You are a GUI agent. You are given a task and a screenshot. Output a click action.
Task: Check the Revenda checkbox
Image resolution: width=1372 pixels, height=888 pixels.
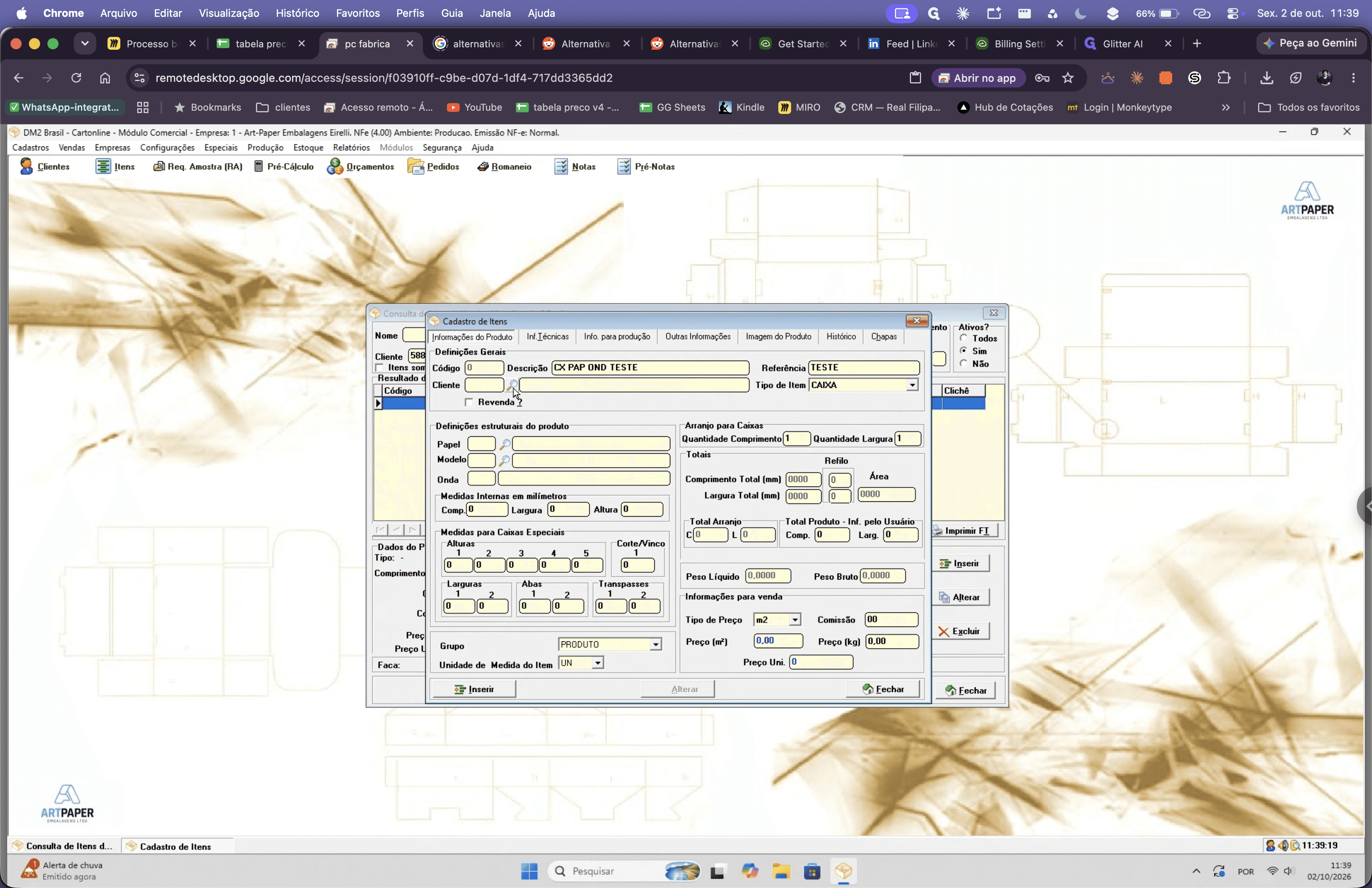pyautogui.click(x=469, y=402)
